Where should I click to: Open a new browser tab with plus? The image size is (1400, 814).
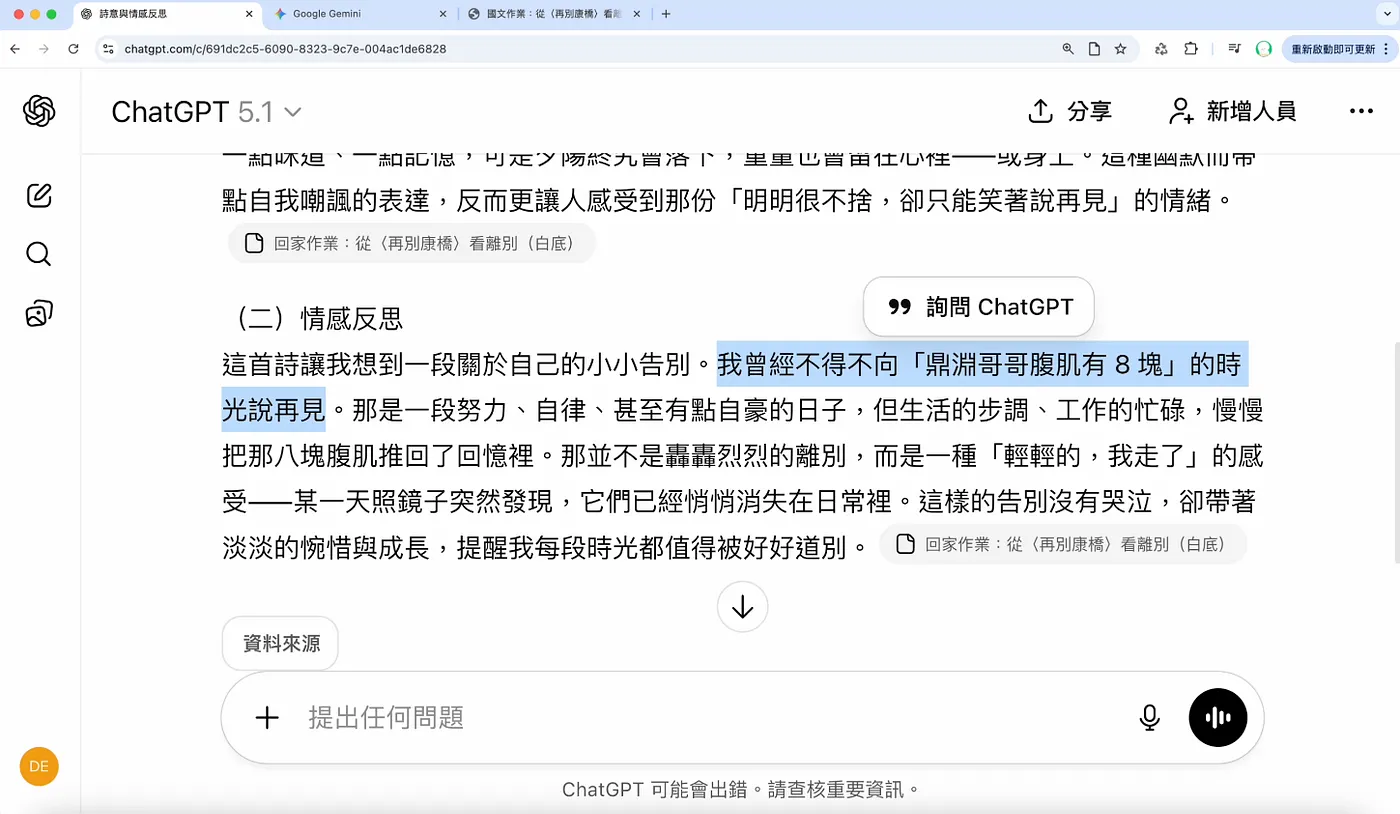point(666,14)
